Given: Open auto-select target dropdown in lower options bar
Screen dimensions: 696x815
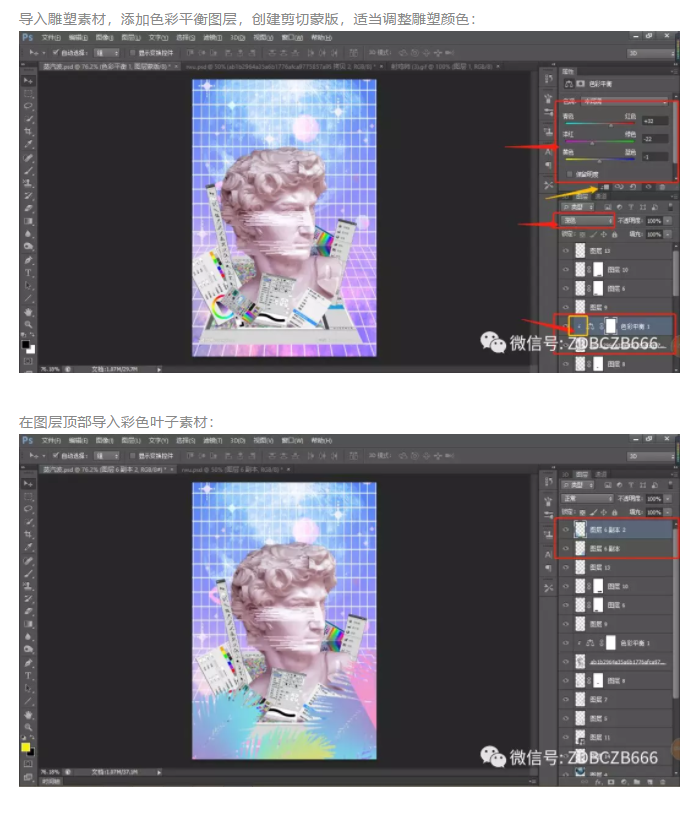Looking at the screenshot, I should pyautogui.click(x=107, y=456).
